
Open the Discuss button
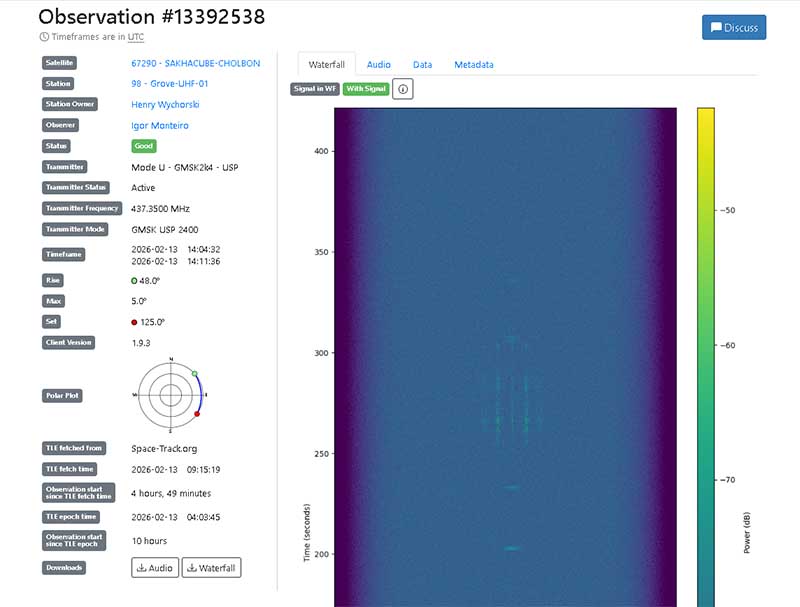[x=734, y=28]
